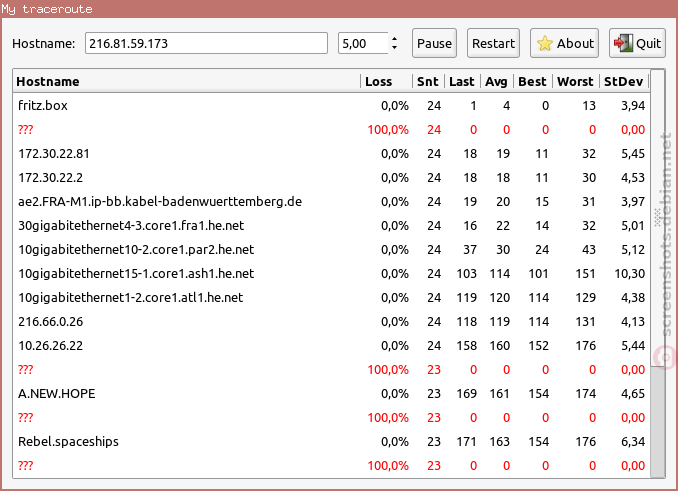The image size is (678, 491).
Task: Click the Last value 37
Action: pos(470,250)
